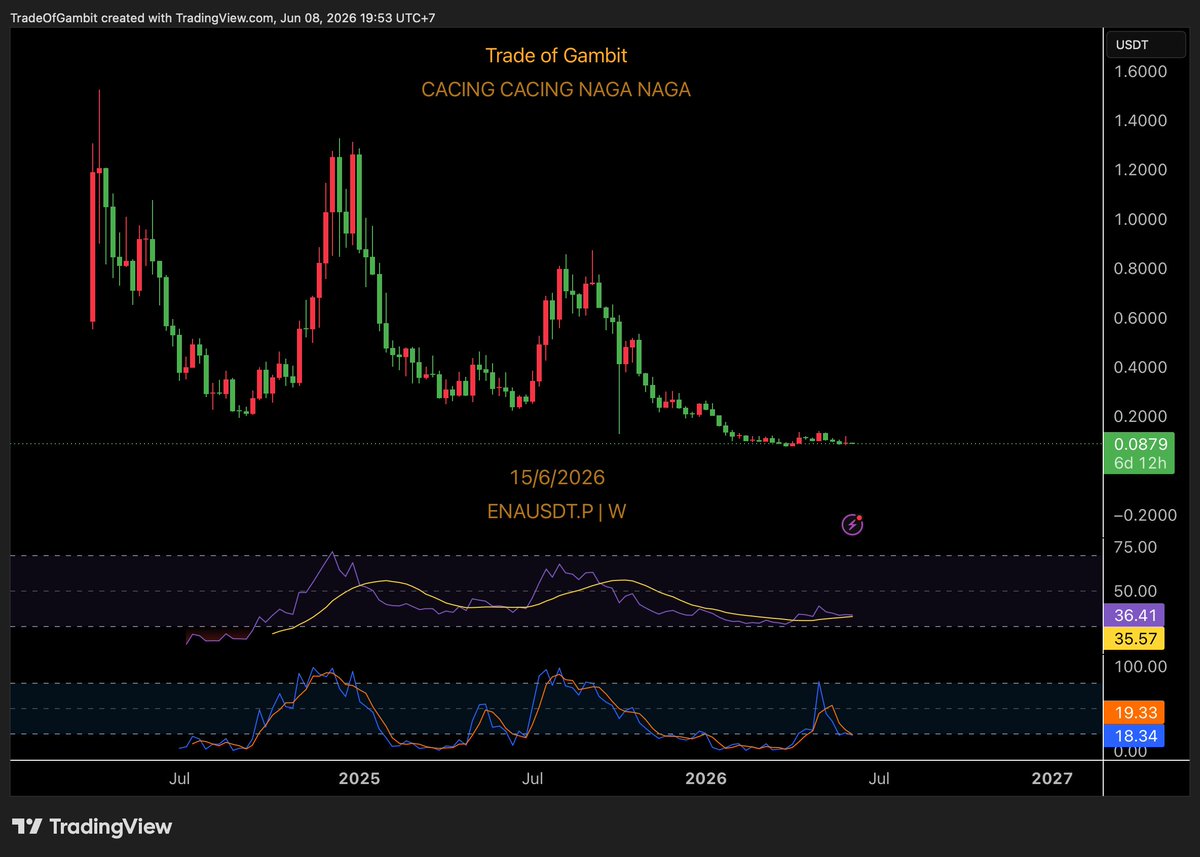This screenshot has width=1200, height=857.
Task: Select the 'Trade of Gambit' title text
Action: tap(556, 55)
